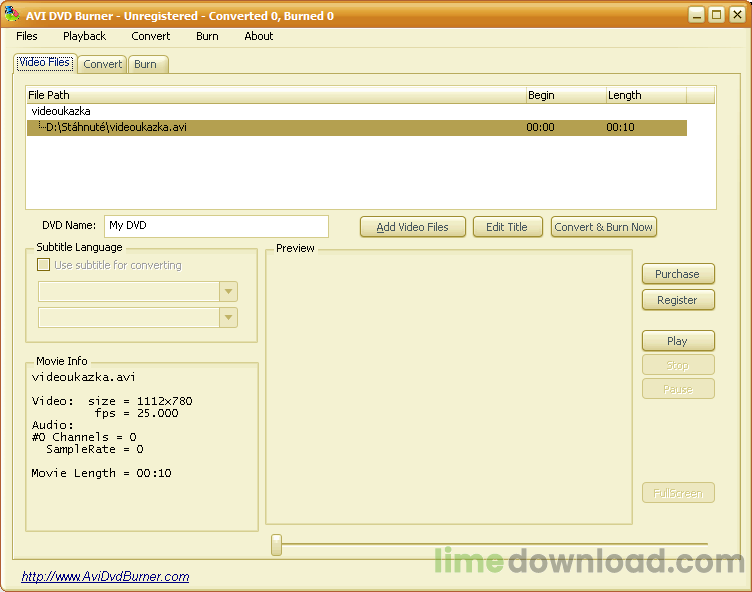This screenshot has height=592, width=752.
Task: Click into the DVD Name text field
Action: (x=216, y=226)
